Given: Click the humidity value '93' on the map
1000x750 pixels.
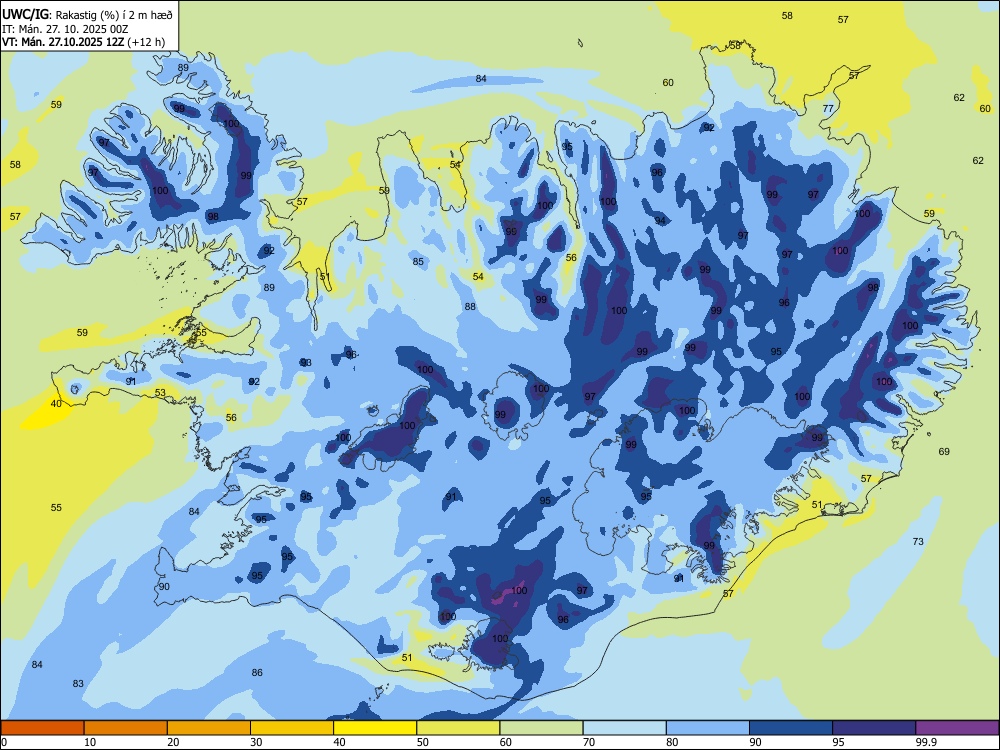Looking at the screenshot, I should (x=306, y=363).
